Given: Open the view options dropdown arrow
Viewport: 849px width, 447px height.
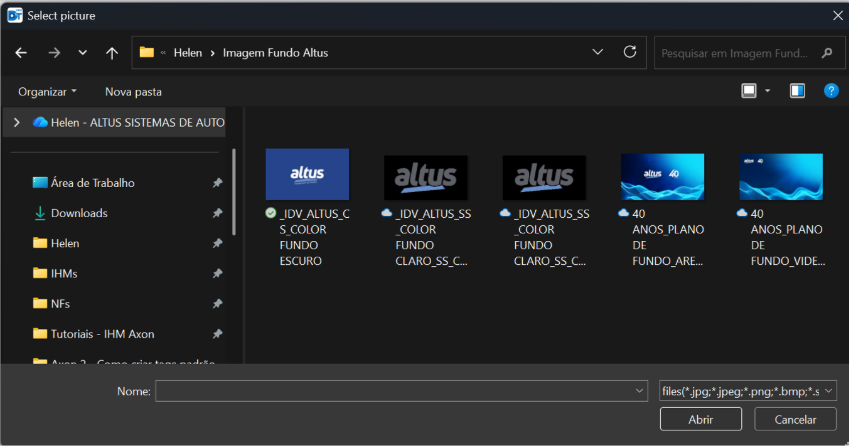Looking at the screenshot, I should 767,91.
